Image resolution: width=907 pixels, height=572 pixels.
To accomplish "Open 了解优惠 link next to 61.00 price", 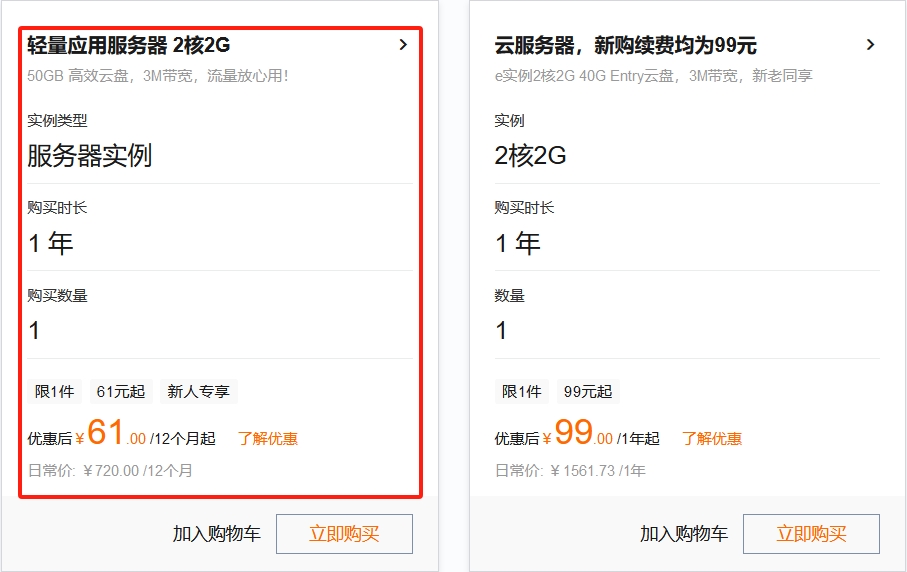I will click(x=268, y=439).
